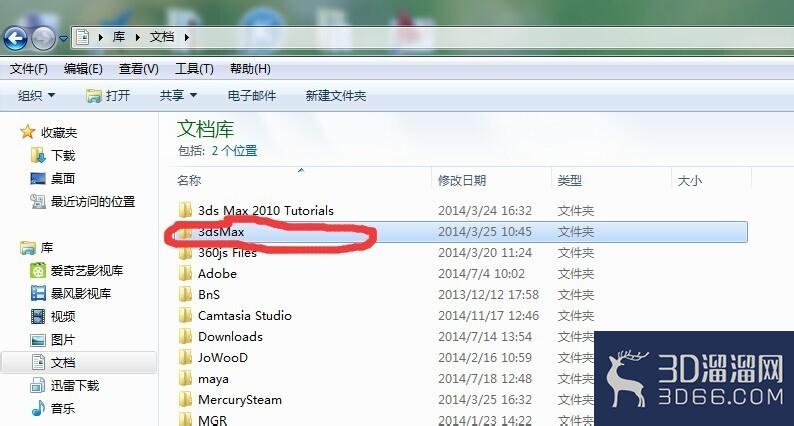The image size is (794, 426).
Task: Select 库 breadcrumb in address bar
Action: 119,37
